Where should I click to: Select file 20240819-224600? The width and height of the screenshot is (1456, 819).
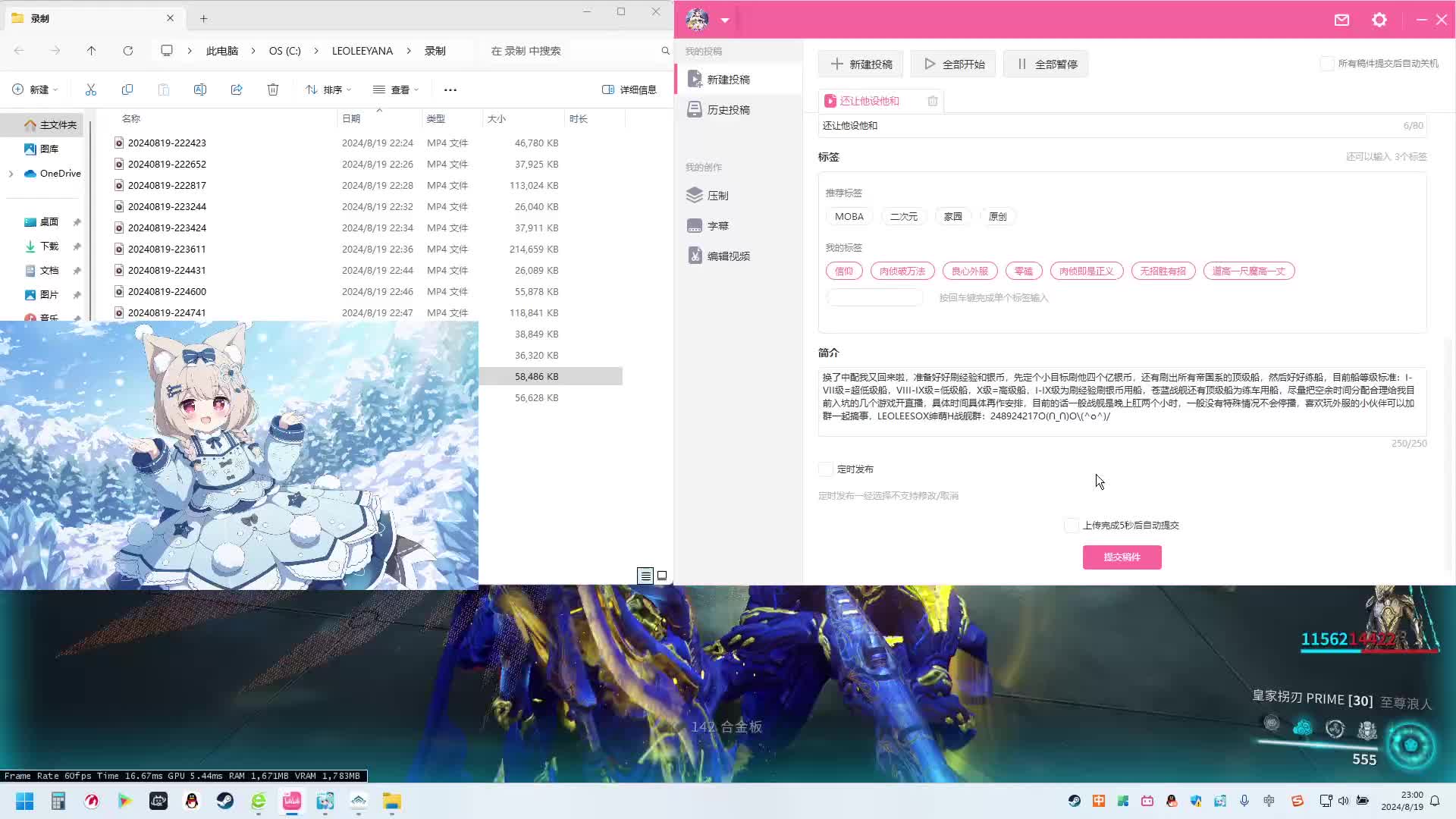click(x=167, y=292)
